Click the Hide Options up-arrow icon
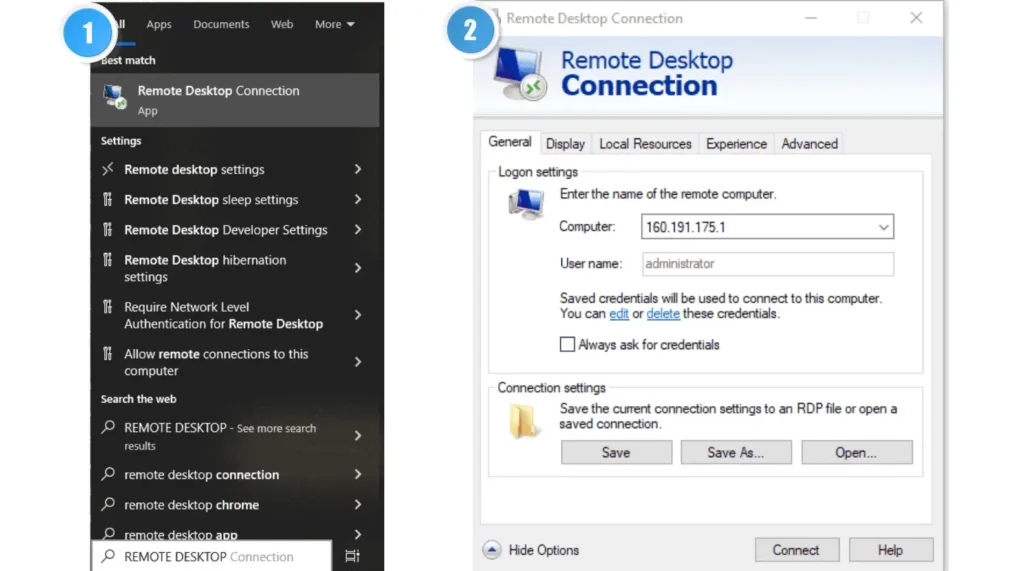 coord(492,550)
